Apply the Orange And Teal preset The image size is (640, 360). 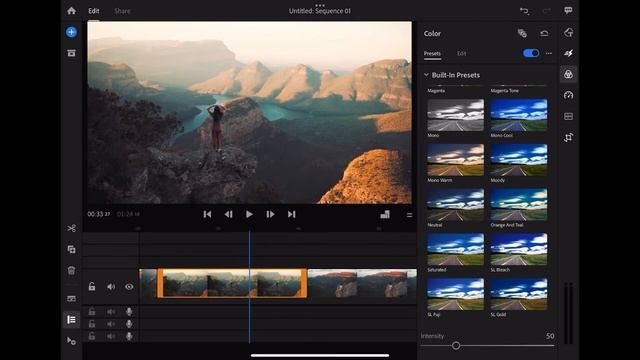click(519, 204)
